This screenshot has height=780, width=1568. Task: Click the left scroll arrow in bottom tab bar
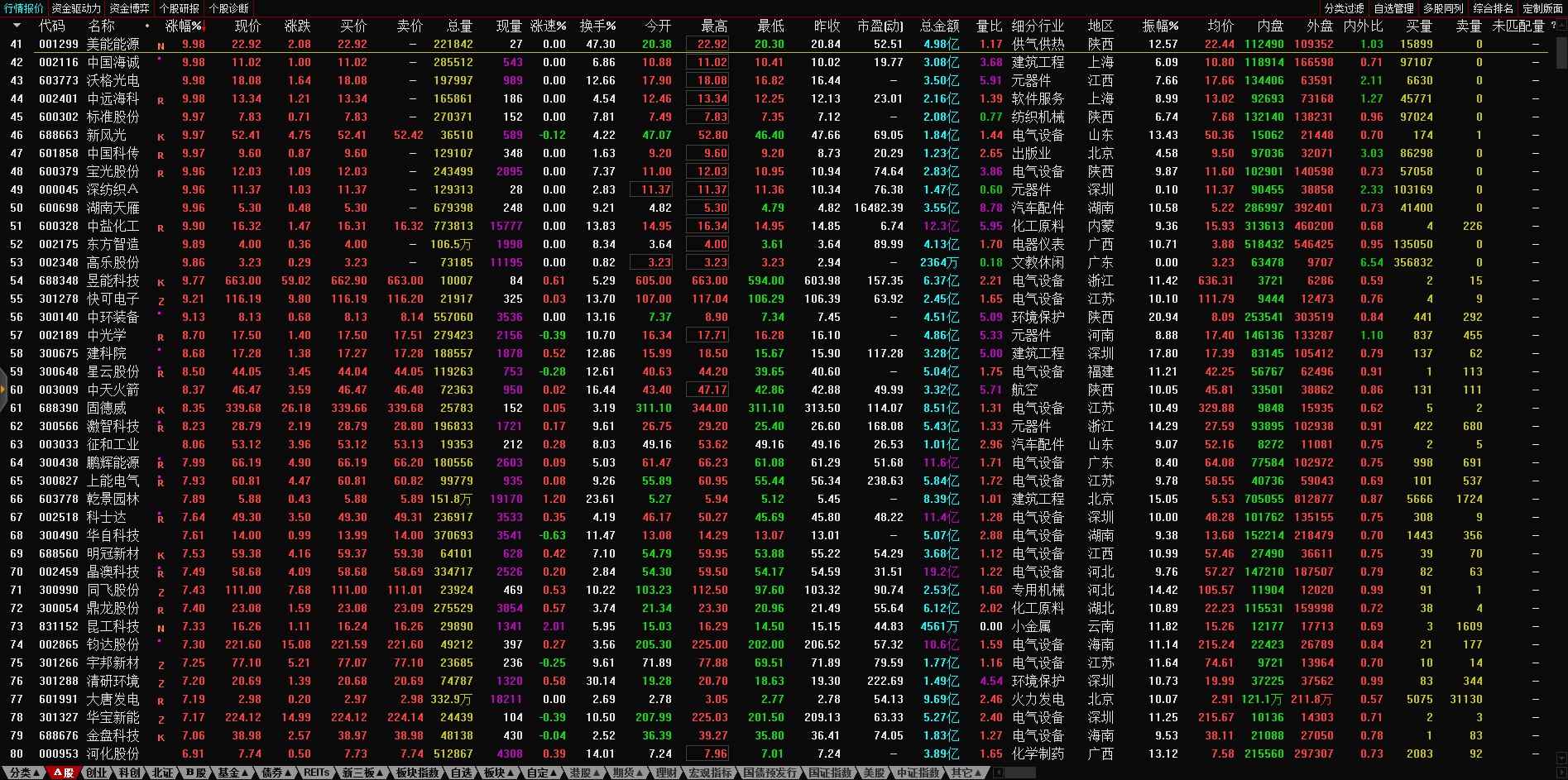point(999,773)
